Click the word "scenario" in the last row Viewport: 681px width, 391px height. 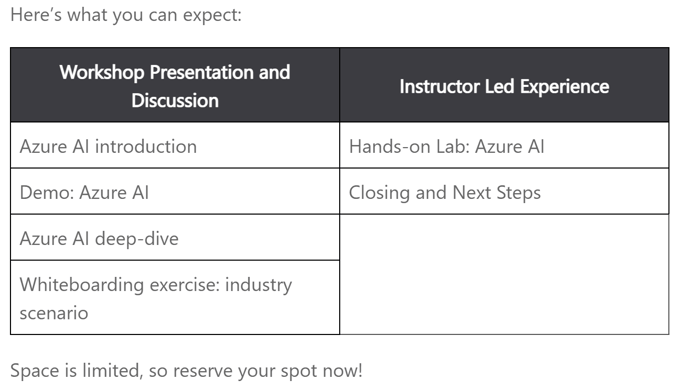pyautogui.click(x=54, y=313)
